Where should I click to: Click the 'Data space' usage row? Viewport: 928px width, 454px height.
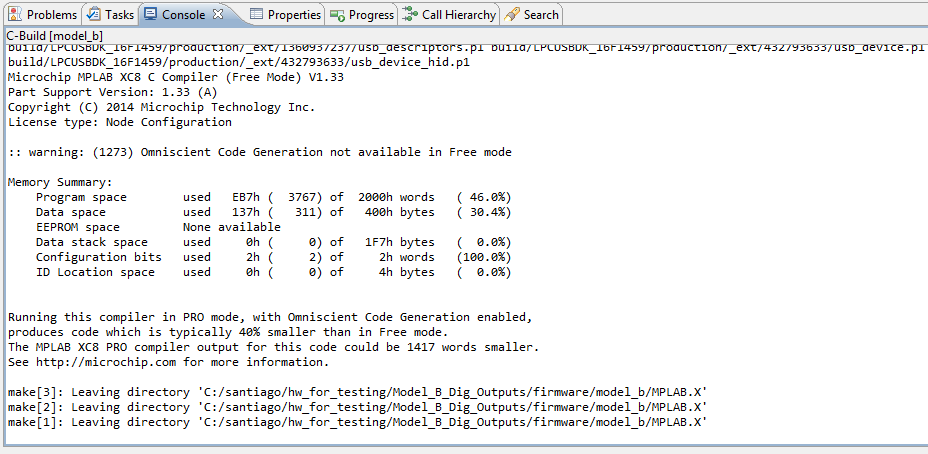[x=273, y=212]
